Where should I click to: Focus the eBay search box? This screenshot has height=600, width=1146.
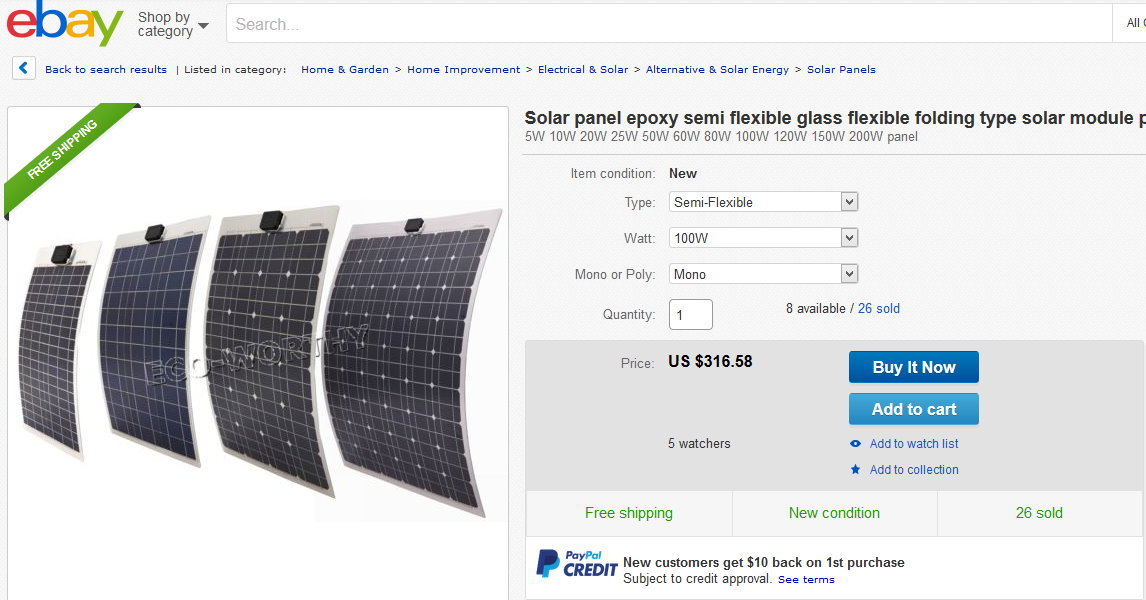[668, 24]
